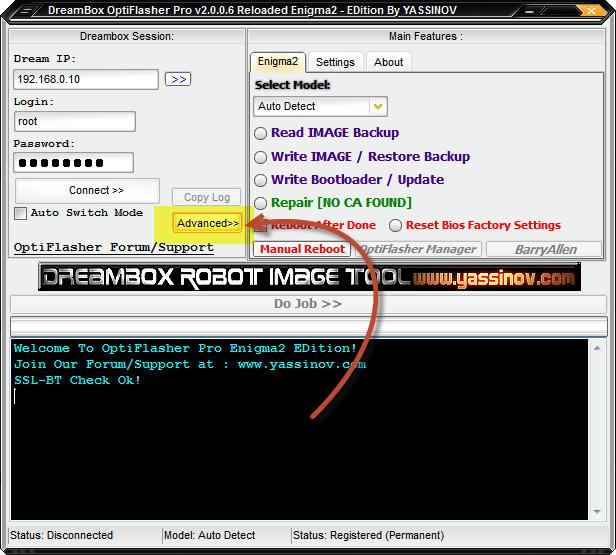Viewport: 616px width, 555px height.
Task: Open the OptiFlasher Forum/Support link
Action: 114,247
